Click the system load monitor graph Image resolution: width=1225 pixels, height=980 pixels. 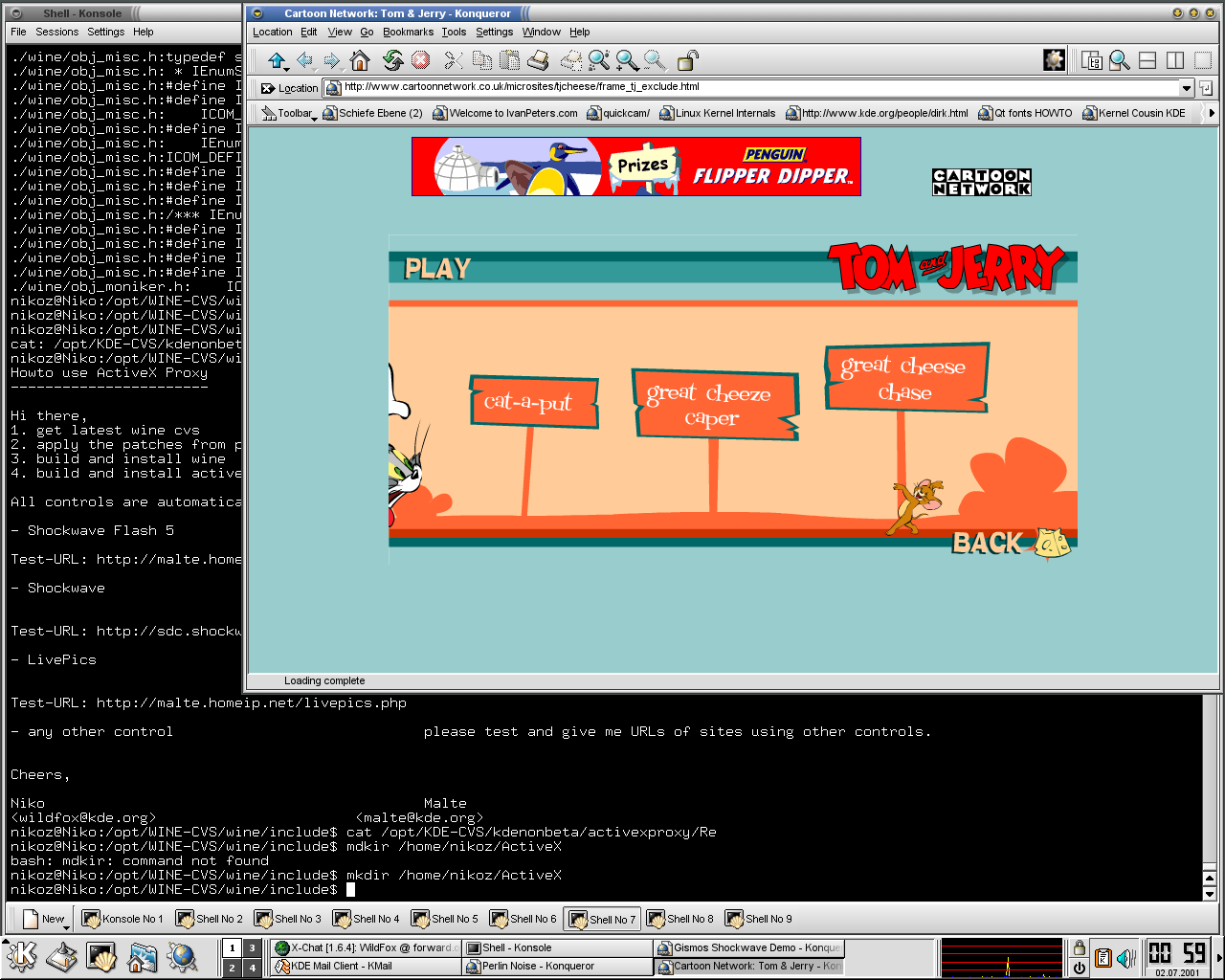pyautogui.click(x=1001, y=958)
